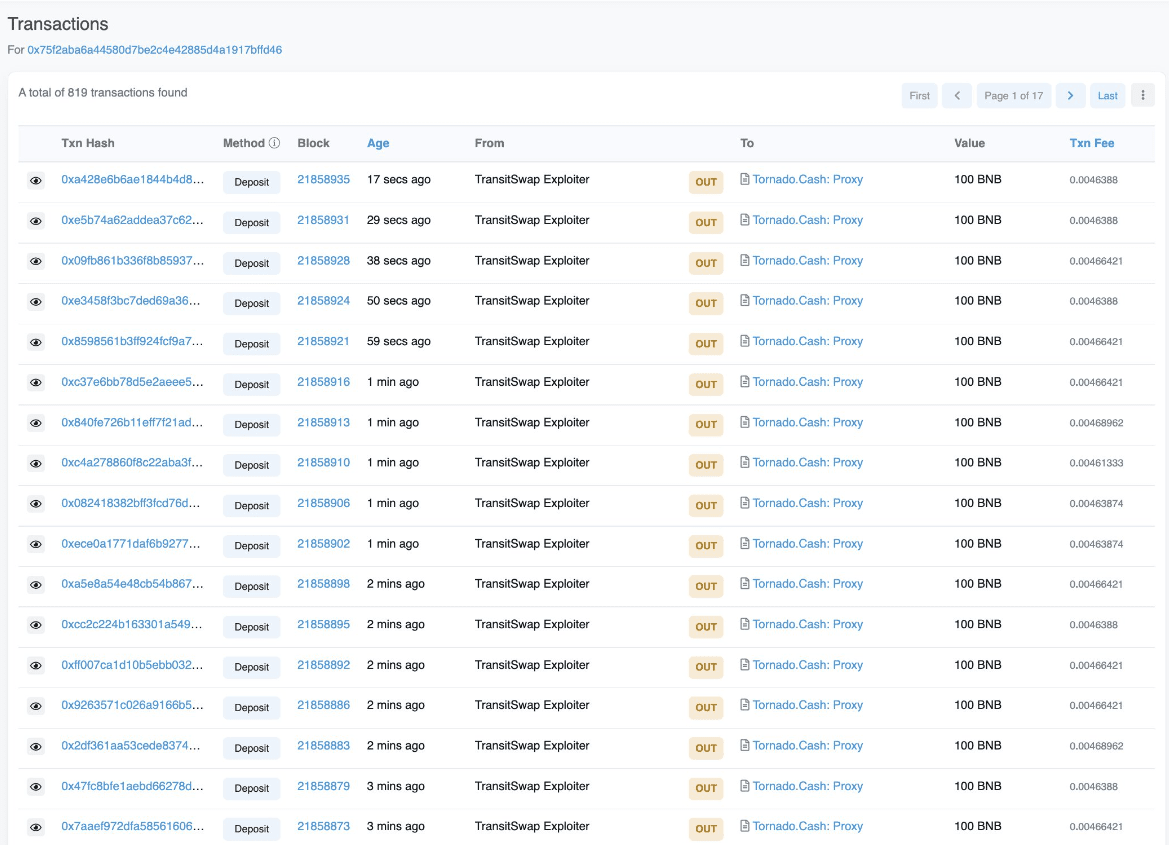
Task: Open block 21858916
Action: tap(324, 382)
